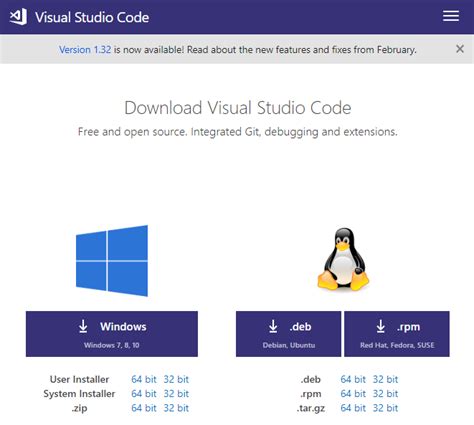Open the hamburger navigation menu
This screenshot has height=425, width=474.
coord(451,16)
